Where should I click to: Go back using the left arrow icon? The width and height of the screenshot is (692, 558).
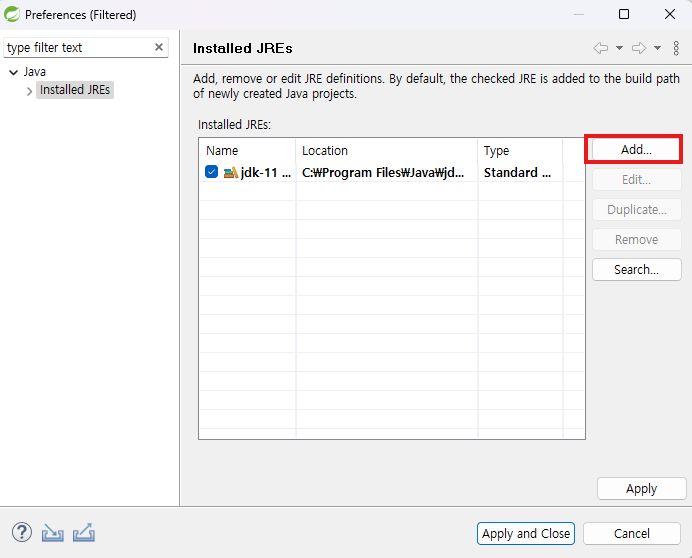(601, 48)
